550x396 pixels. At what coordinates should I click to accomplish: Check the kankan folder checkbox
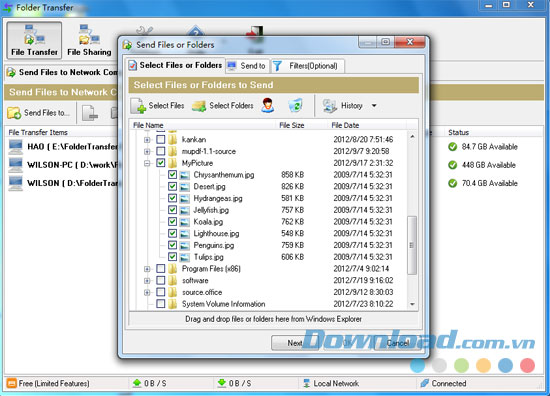click(161, 140)
